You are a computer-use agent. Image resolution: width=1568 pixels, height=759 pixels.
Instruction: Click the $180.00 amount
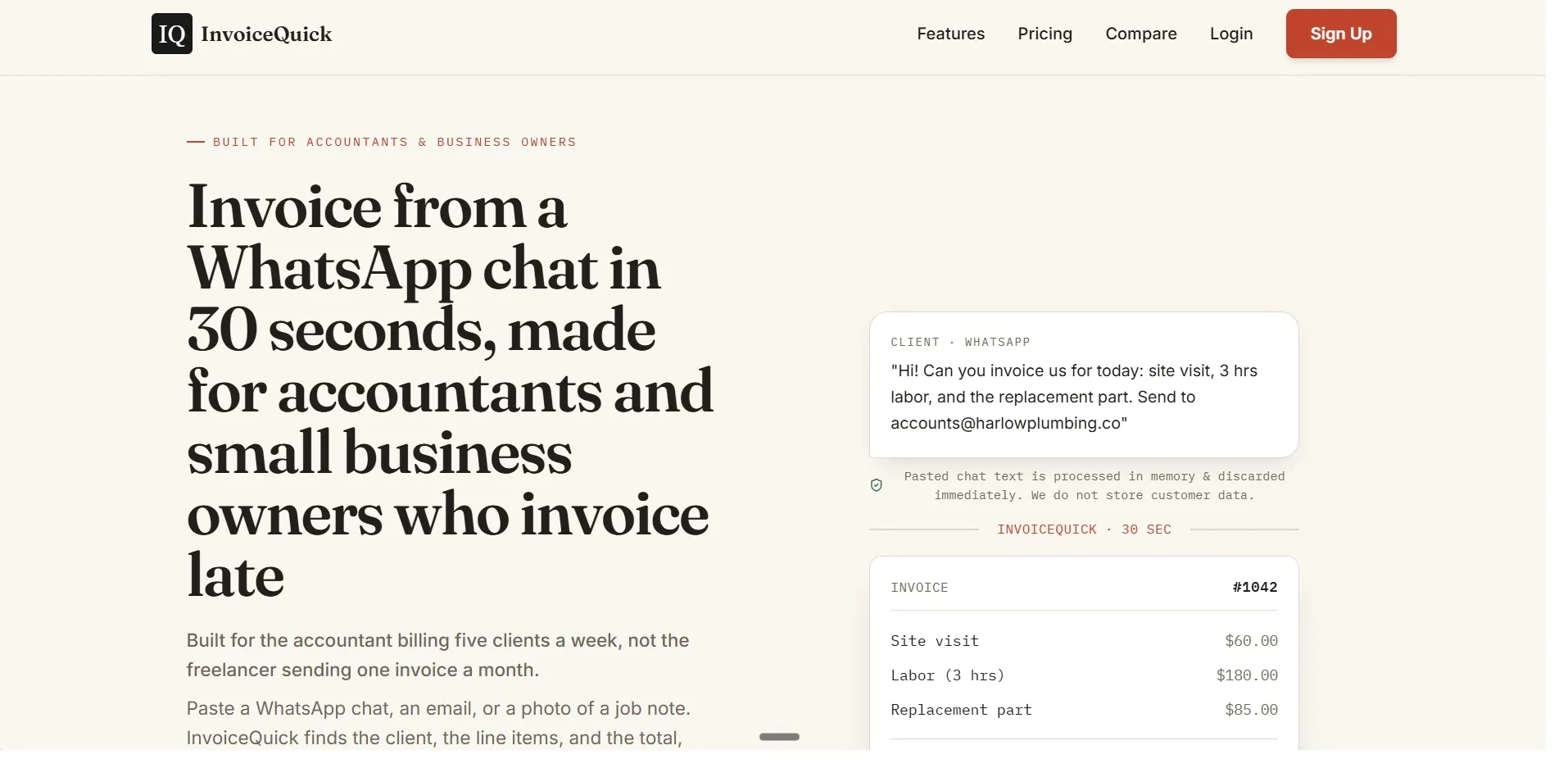(x=1247, y=675)
